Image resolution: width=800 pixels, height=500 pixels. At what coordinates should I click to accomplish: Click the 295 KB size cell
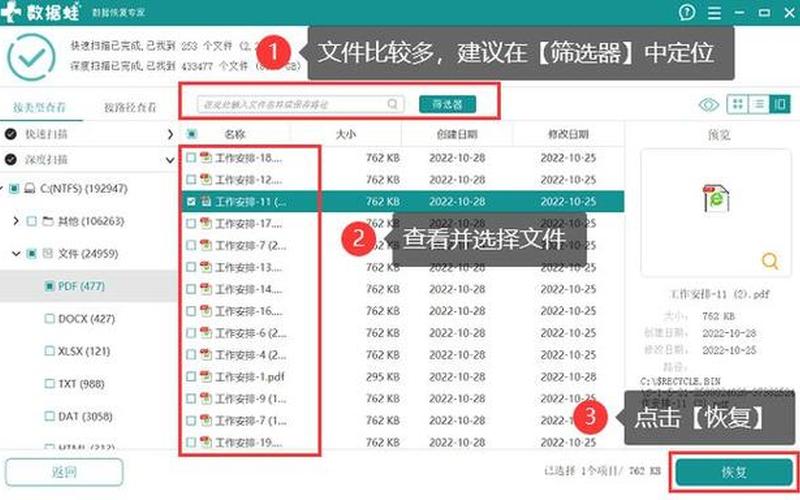[x=383, y=377]
